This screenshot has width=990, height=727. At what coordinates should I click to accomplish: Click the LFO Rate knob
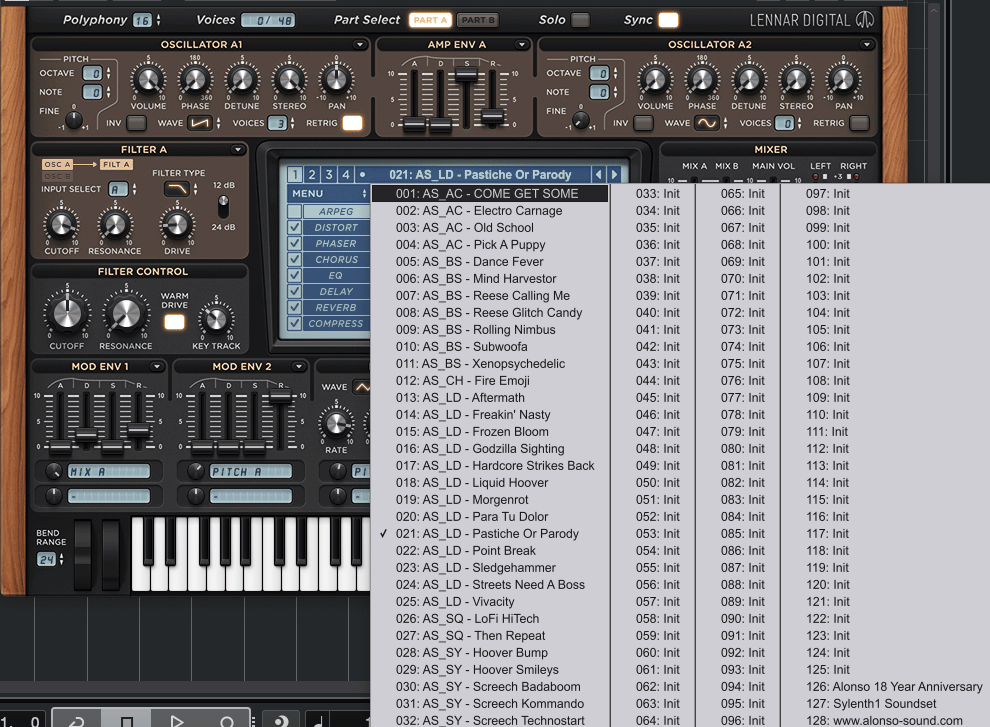(x=336, y=423)
